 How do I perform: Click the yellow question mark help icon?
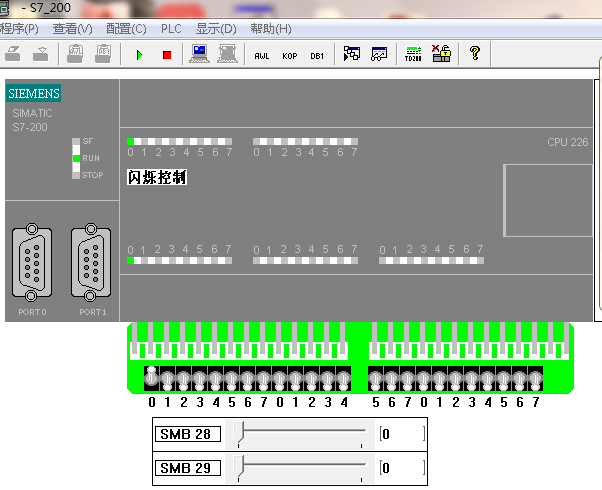[x=474, y=54]
